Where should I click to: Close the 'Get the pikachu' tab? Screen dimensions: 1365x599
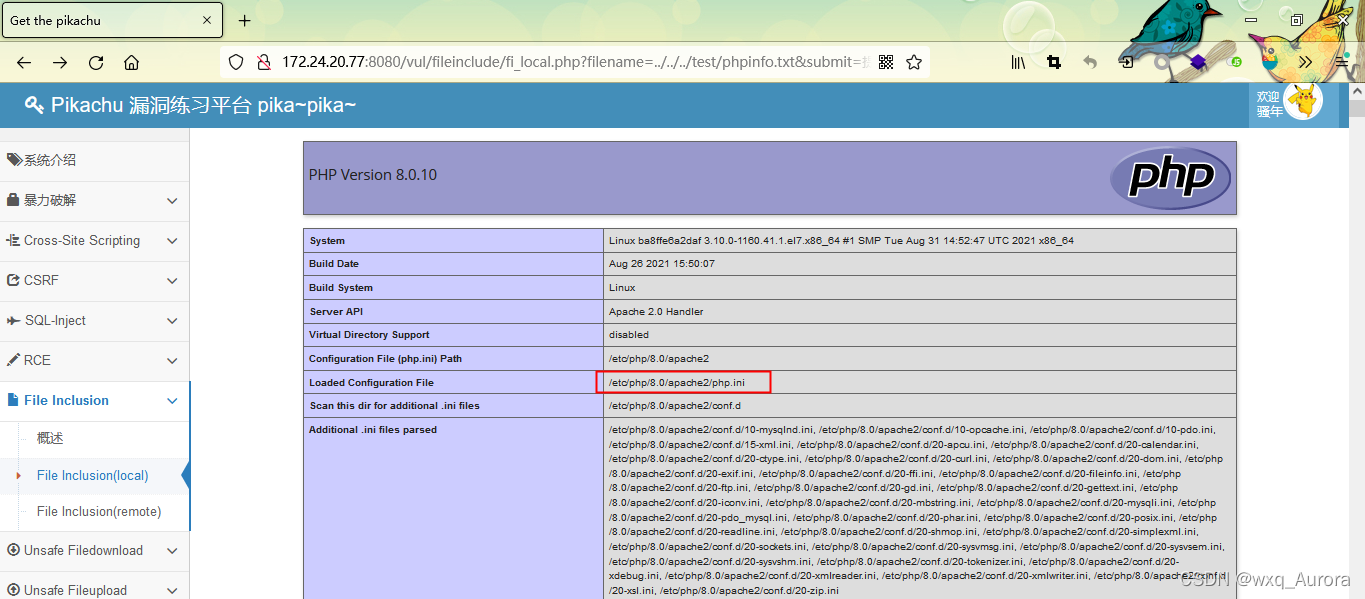(x=208, y=20)
